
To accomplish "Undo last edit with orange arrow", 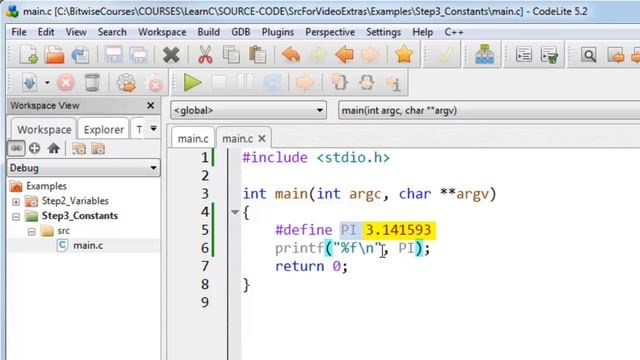I will pos(291,55).
